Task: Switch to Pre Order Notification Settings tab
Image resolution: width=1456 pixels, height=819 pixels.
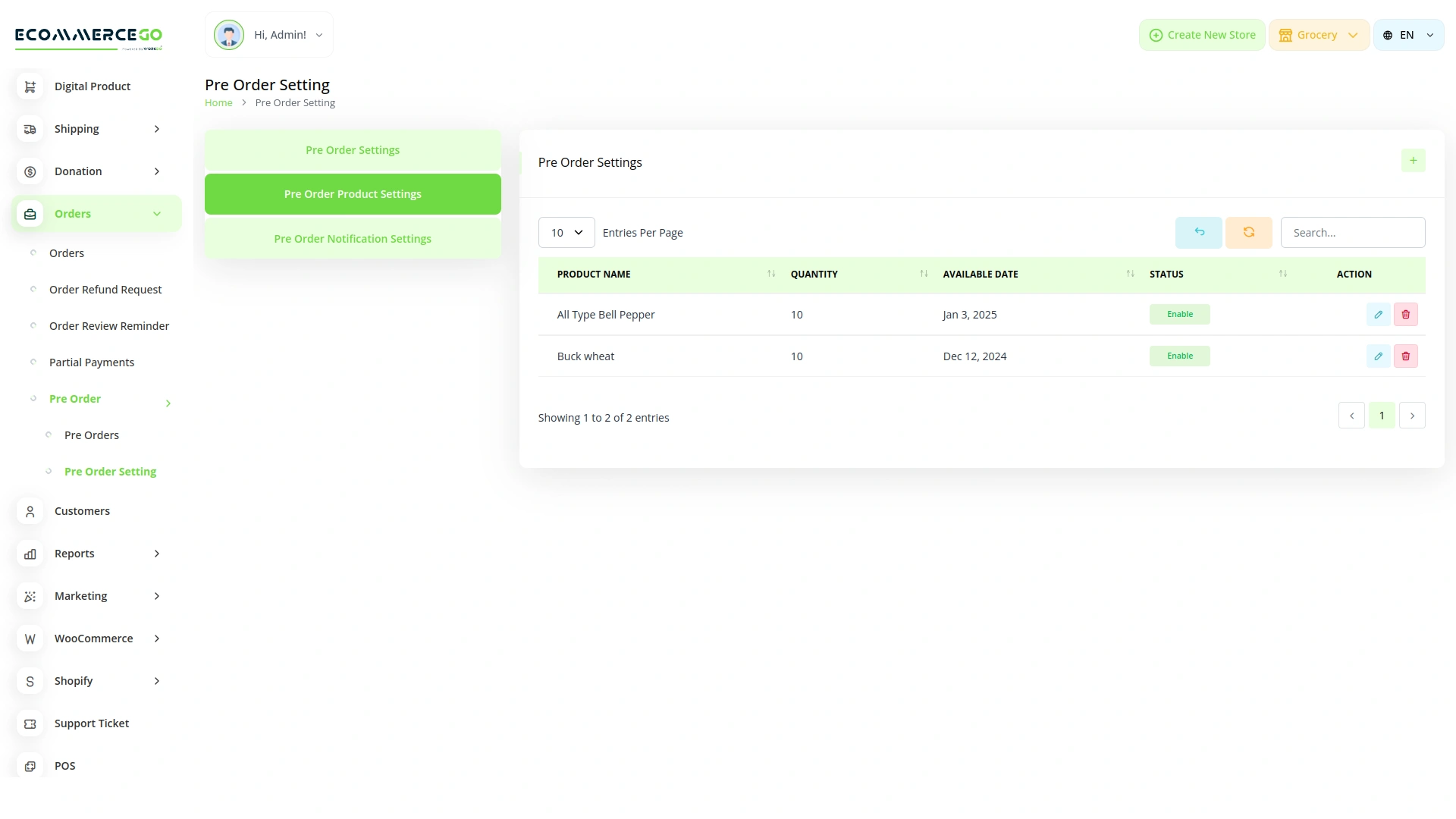Action: click(352, 238)
